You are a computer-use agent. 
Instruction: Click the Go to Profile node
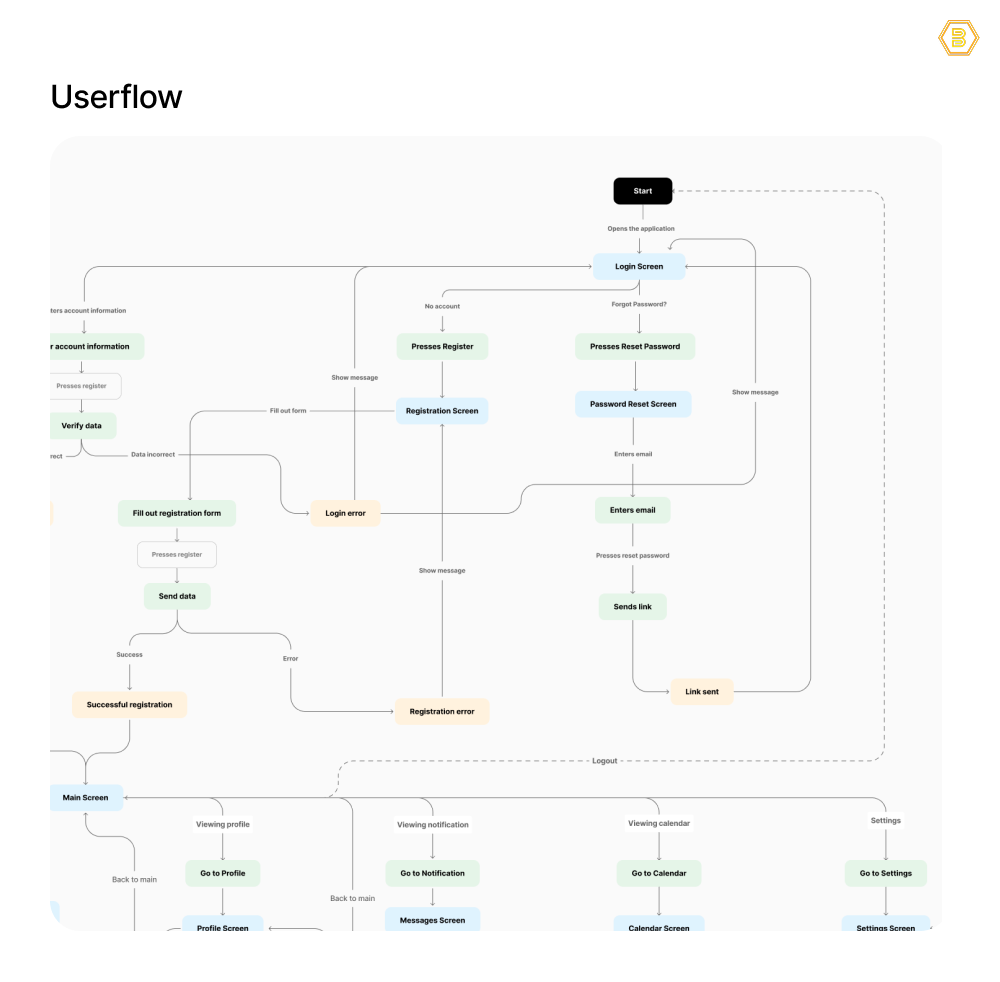coord(222,873)
